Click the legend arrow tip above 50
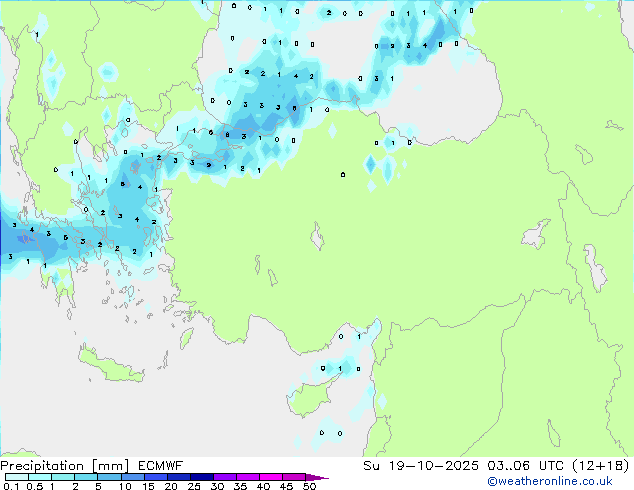 point(317,477)
